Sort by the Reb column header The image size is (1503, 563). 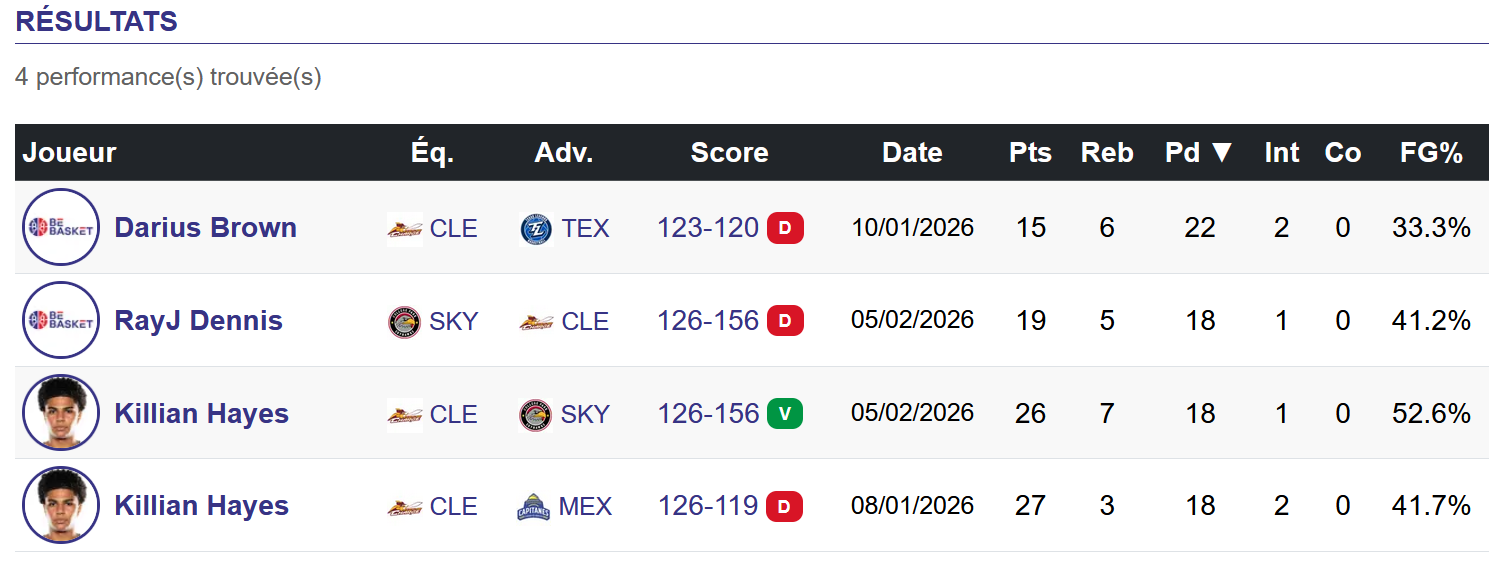pos(1107,153)
